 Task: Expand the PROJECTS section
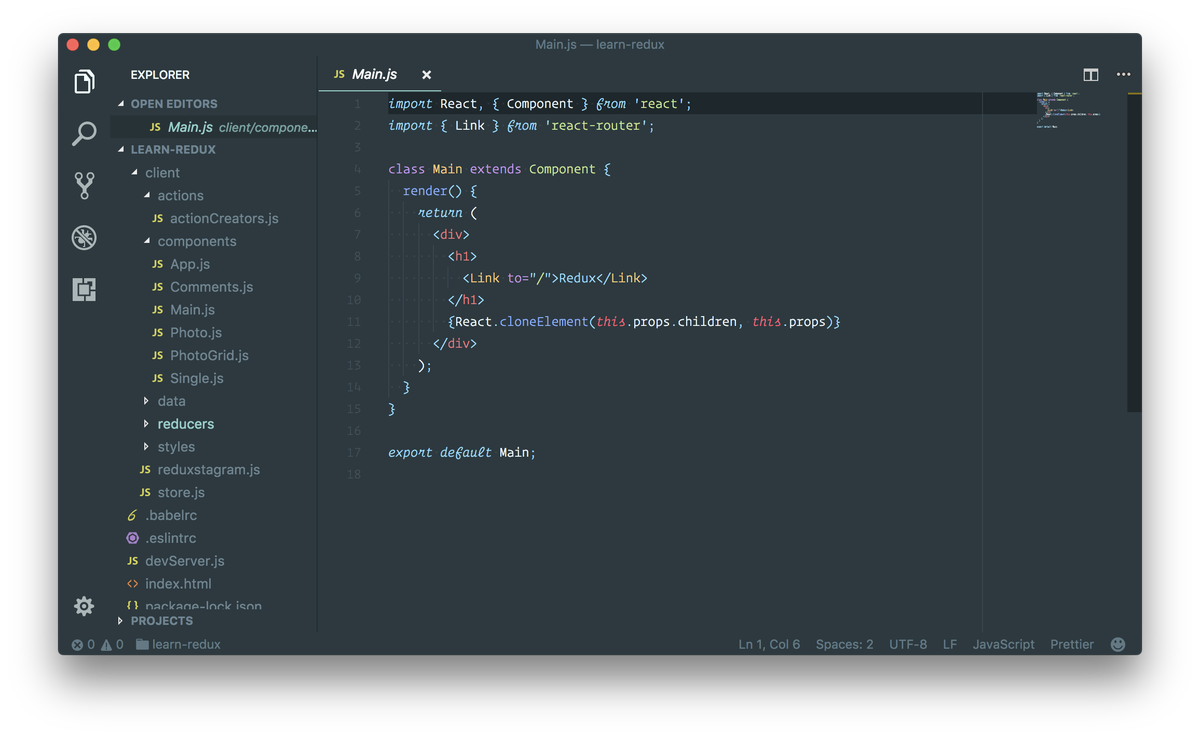(121, 621)
